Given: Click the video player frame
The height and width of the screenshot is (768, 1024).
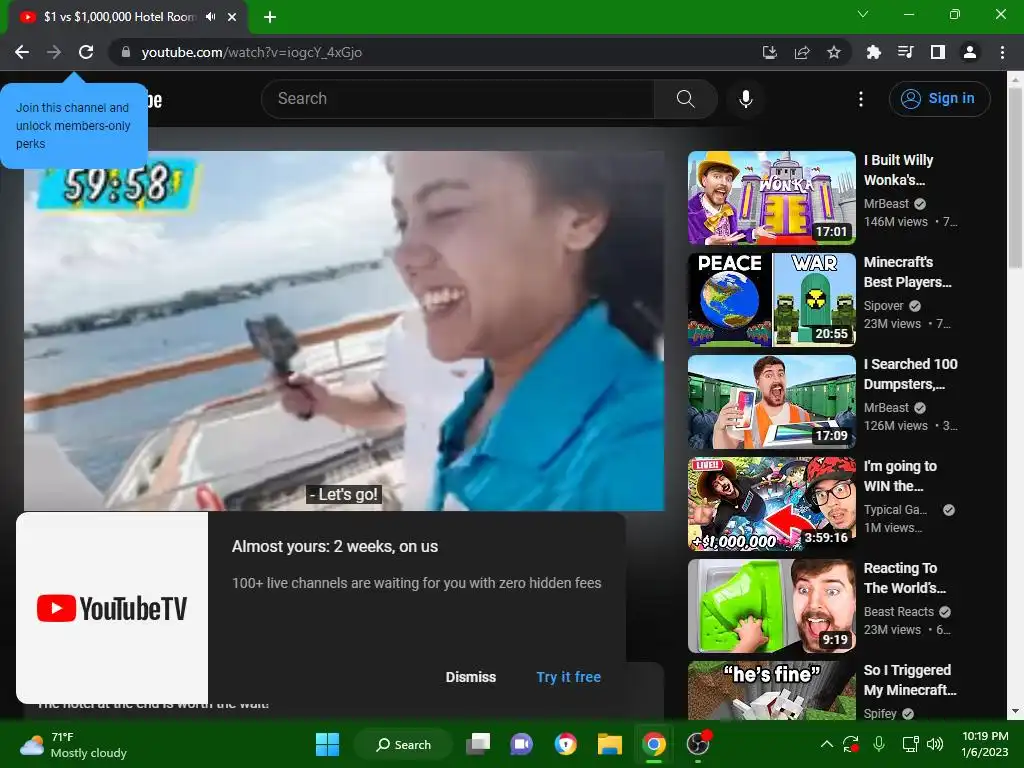Looking at the screenshot, I should (344, 330).
